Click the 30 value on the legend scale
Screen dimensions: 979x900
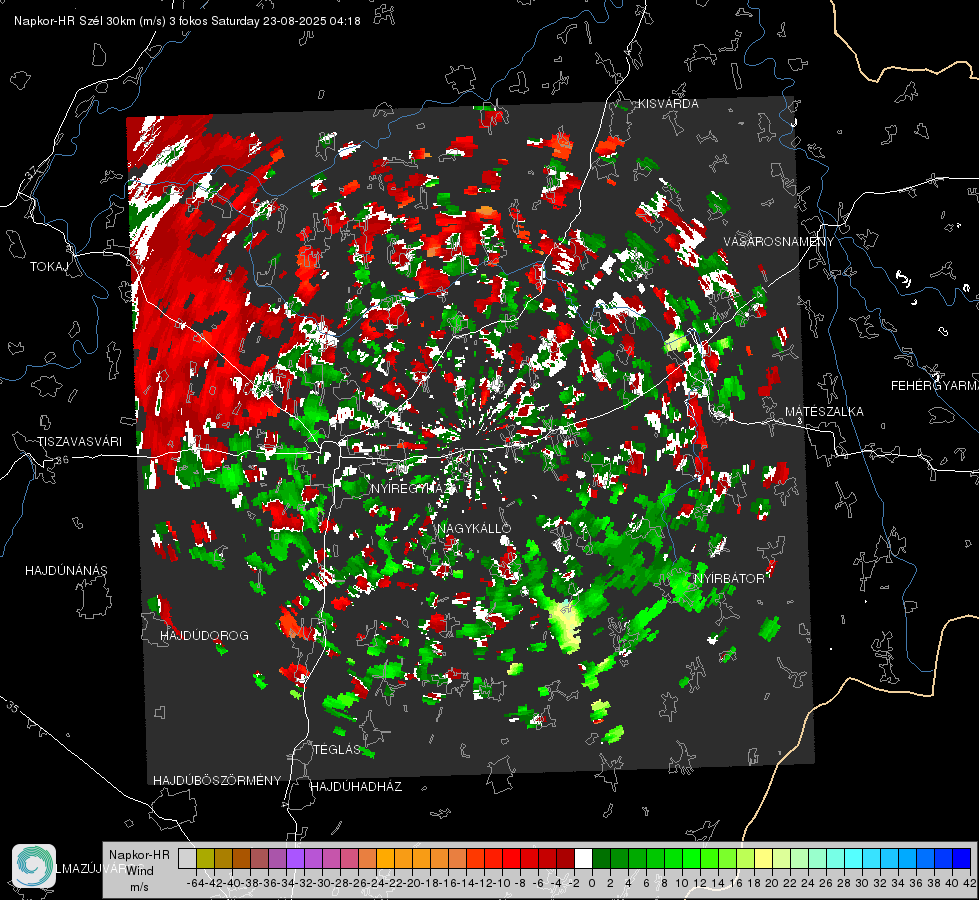tap(862, 883)
